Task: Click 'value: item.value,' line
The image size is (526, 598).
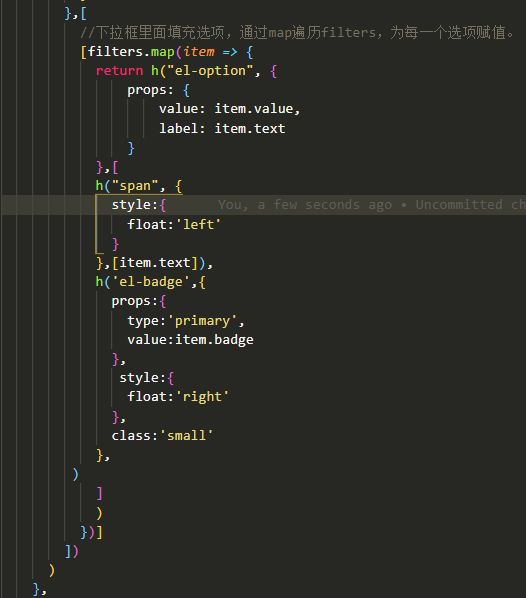Action: 230,109
